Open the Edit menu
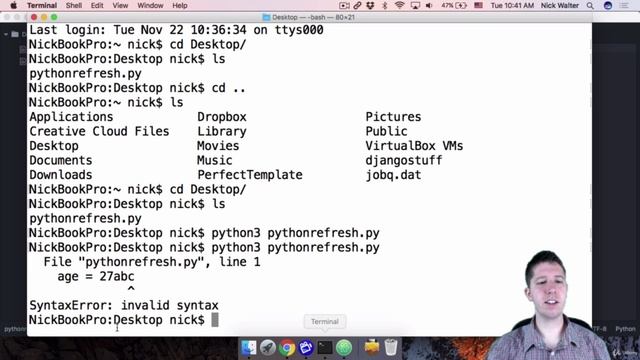640x360 pixels. [x=97, y=5]
